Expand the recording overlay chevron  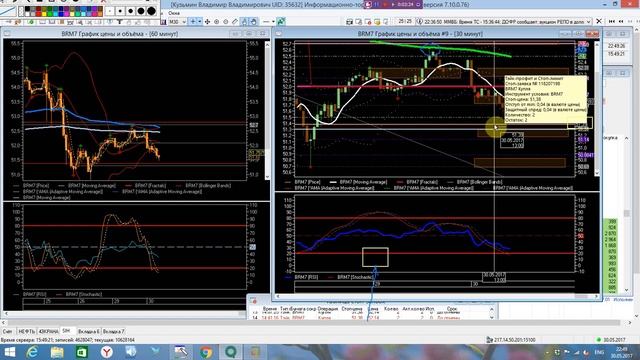tap(418, 4)
